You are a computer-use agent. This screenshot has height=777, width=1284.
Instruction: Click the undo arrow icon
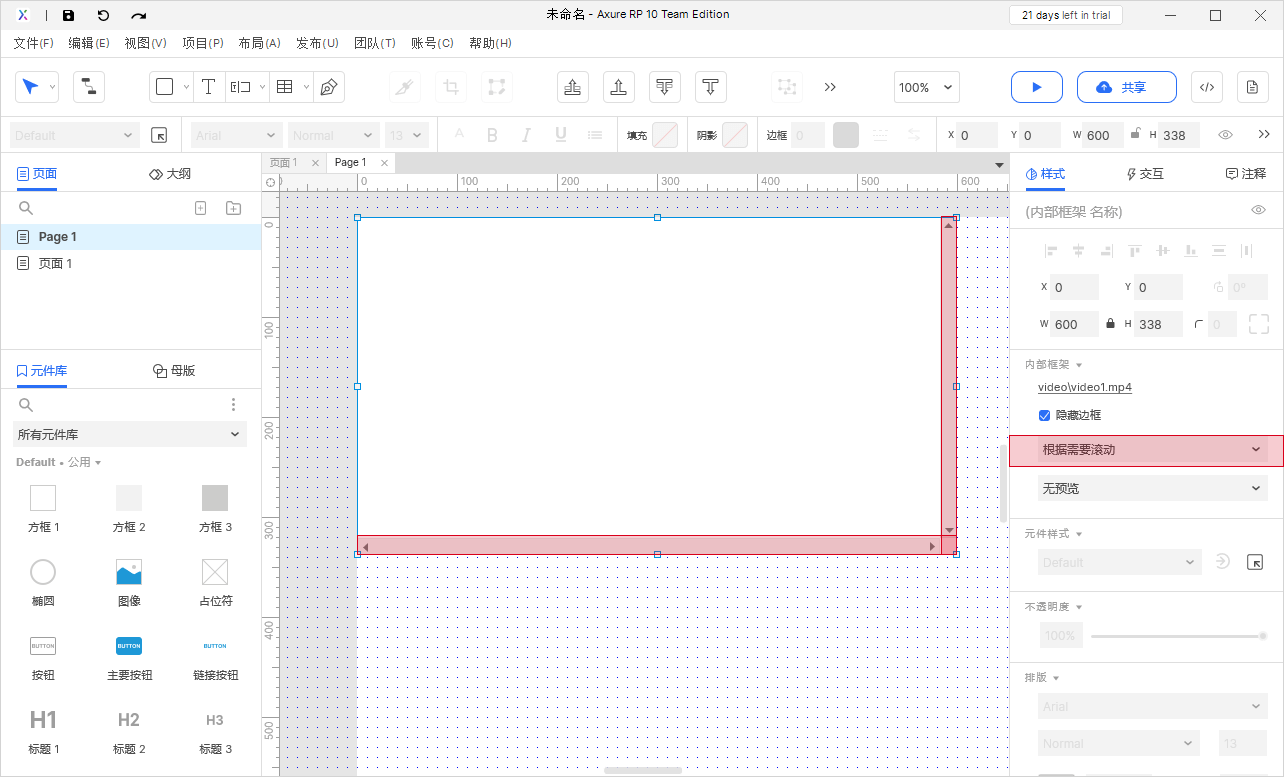[x=103, y=15]
